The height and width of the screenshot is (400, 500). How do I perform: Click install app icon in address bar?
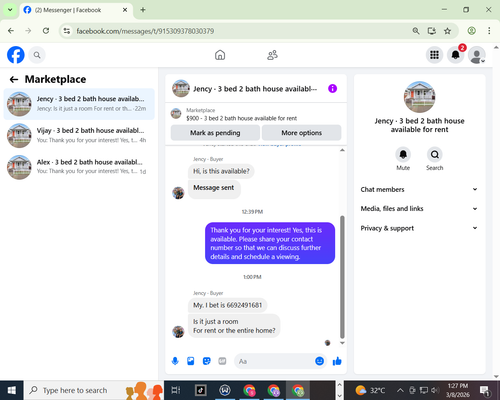(432, 31)
